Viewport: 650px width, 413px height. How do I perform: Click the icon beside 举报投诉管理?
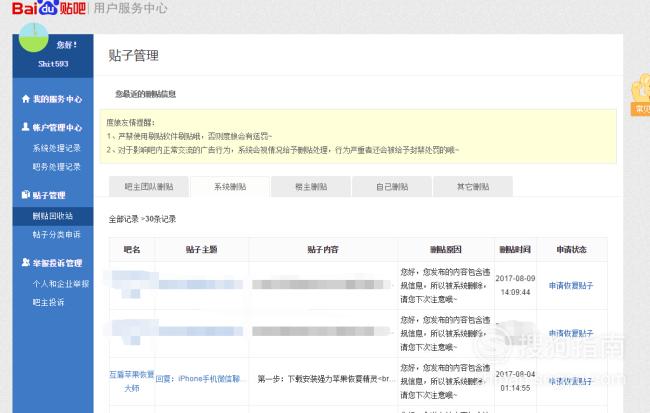click(26, 262)
